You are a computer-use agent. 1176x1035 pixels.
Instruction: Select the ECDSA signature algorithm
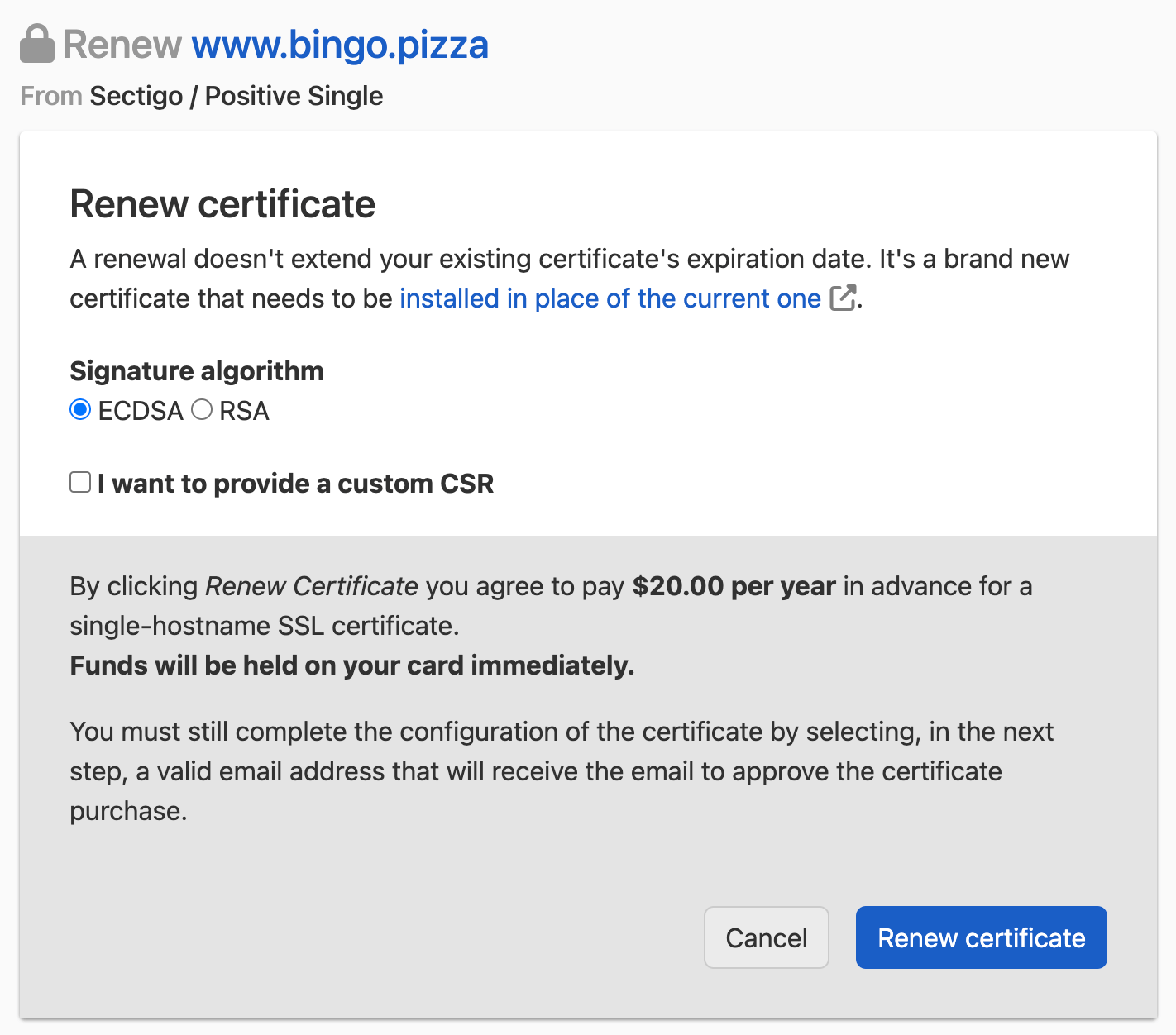coord(79,409)
